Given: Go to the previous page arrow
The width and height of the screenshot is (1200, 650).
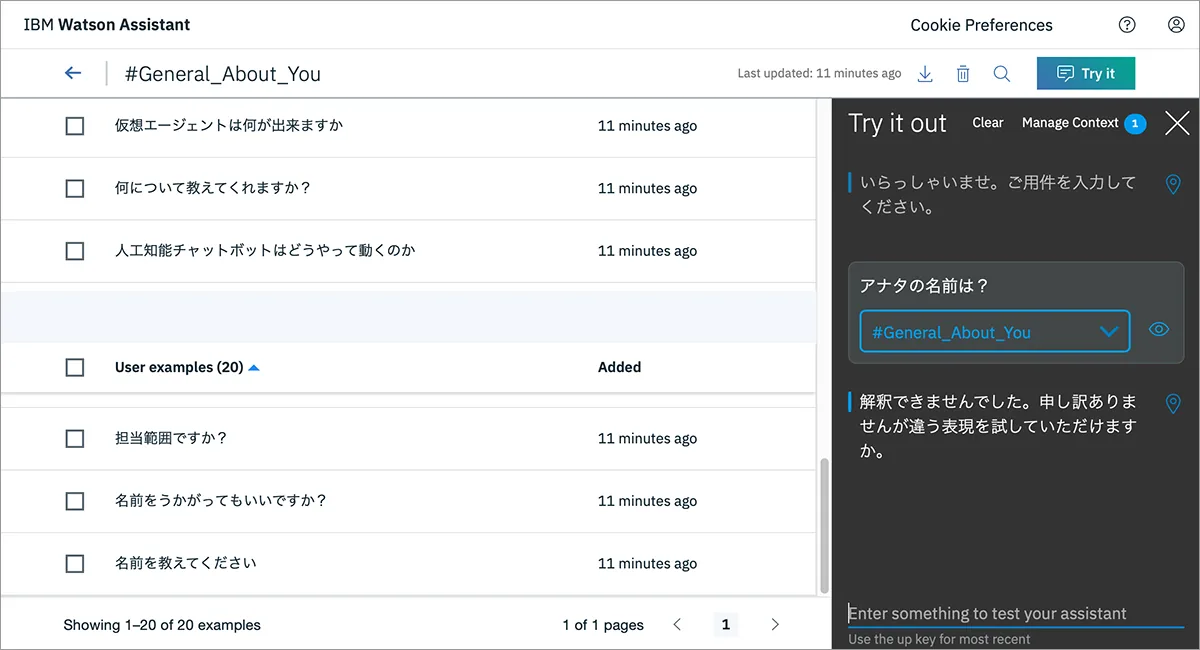Looking at the screenshot, I should pyautogui.click(x=677, y=625).
